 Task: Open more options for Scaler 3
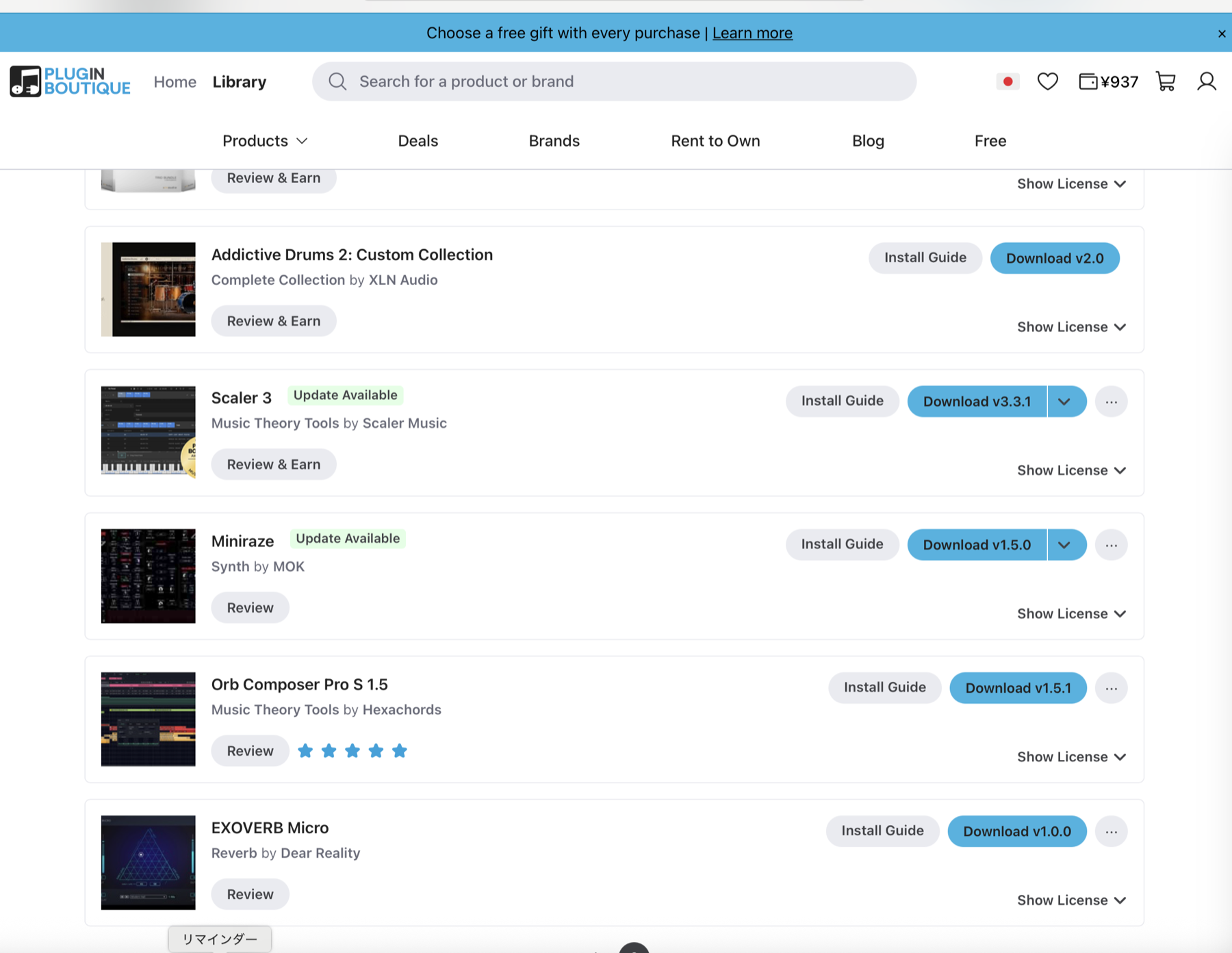click(1111, 401)
